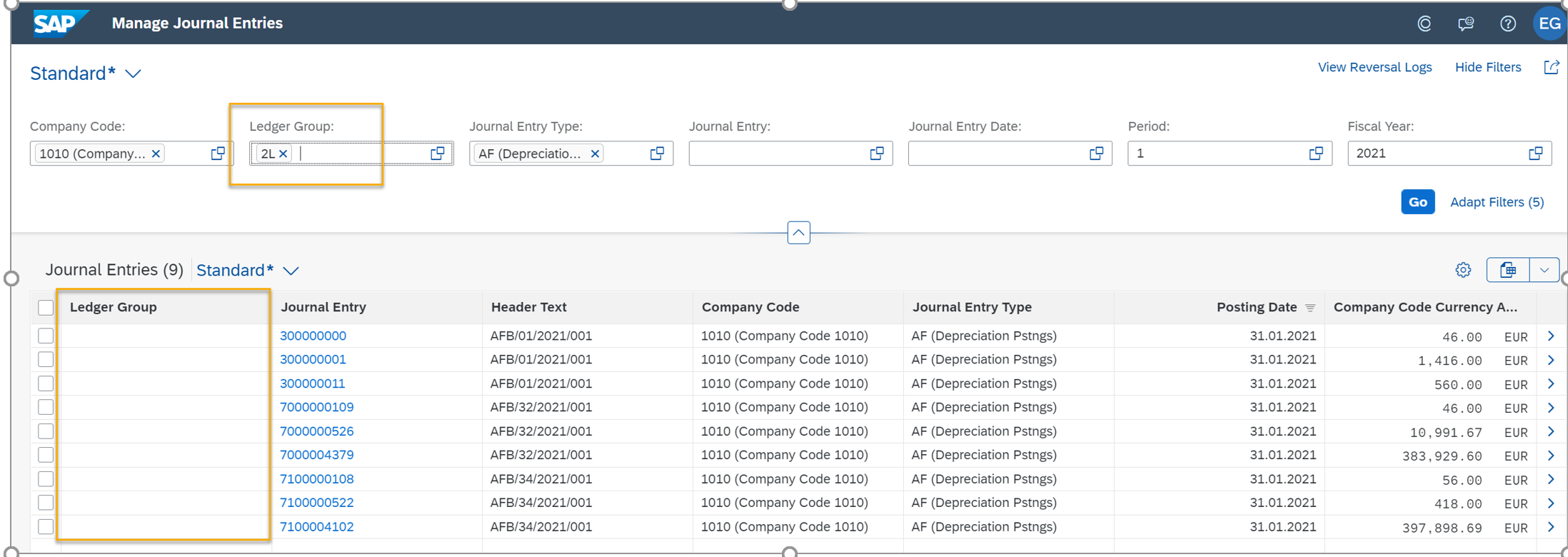1568x557 pixels.
Task: Open details arrow for entry 300000011
Action: coord(1551,384)
